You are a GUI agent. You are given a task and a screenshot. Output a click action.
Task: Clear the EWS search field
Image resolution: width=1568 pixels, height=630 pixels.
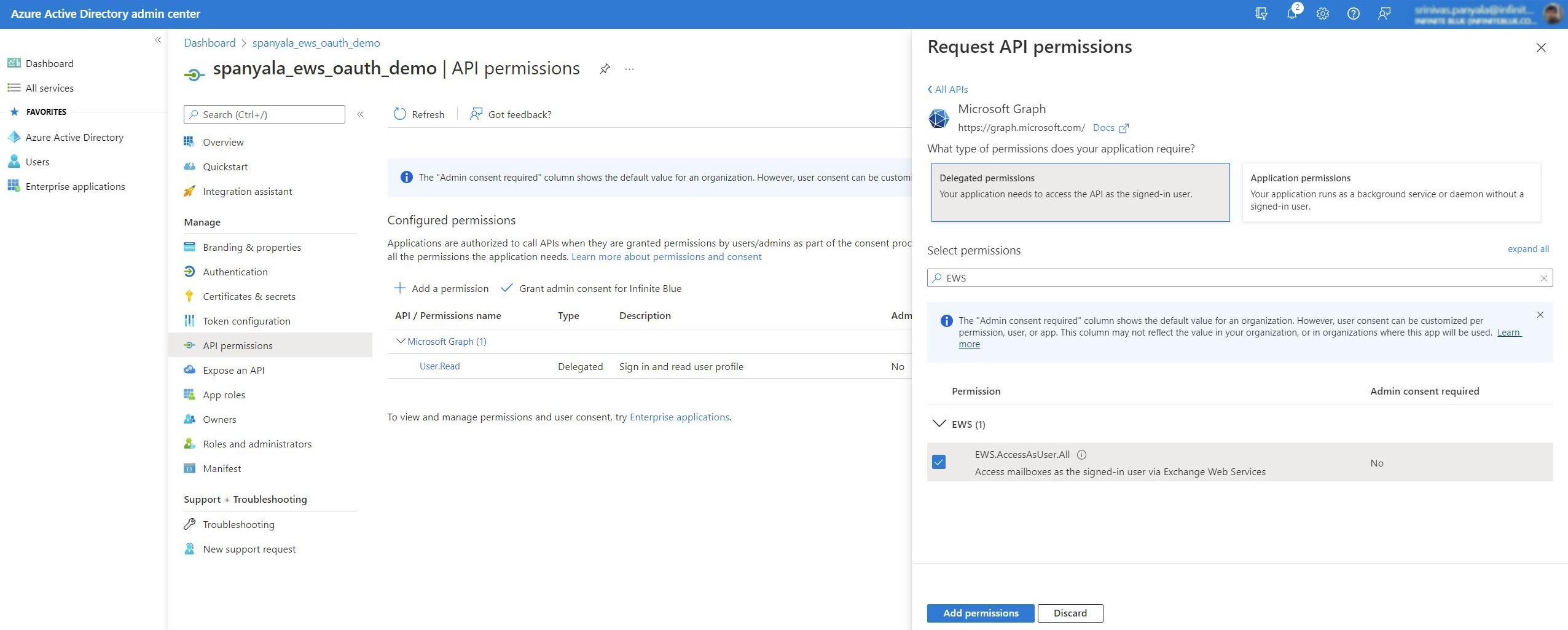click(1543, 278)
